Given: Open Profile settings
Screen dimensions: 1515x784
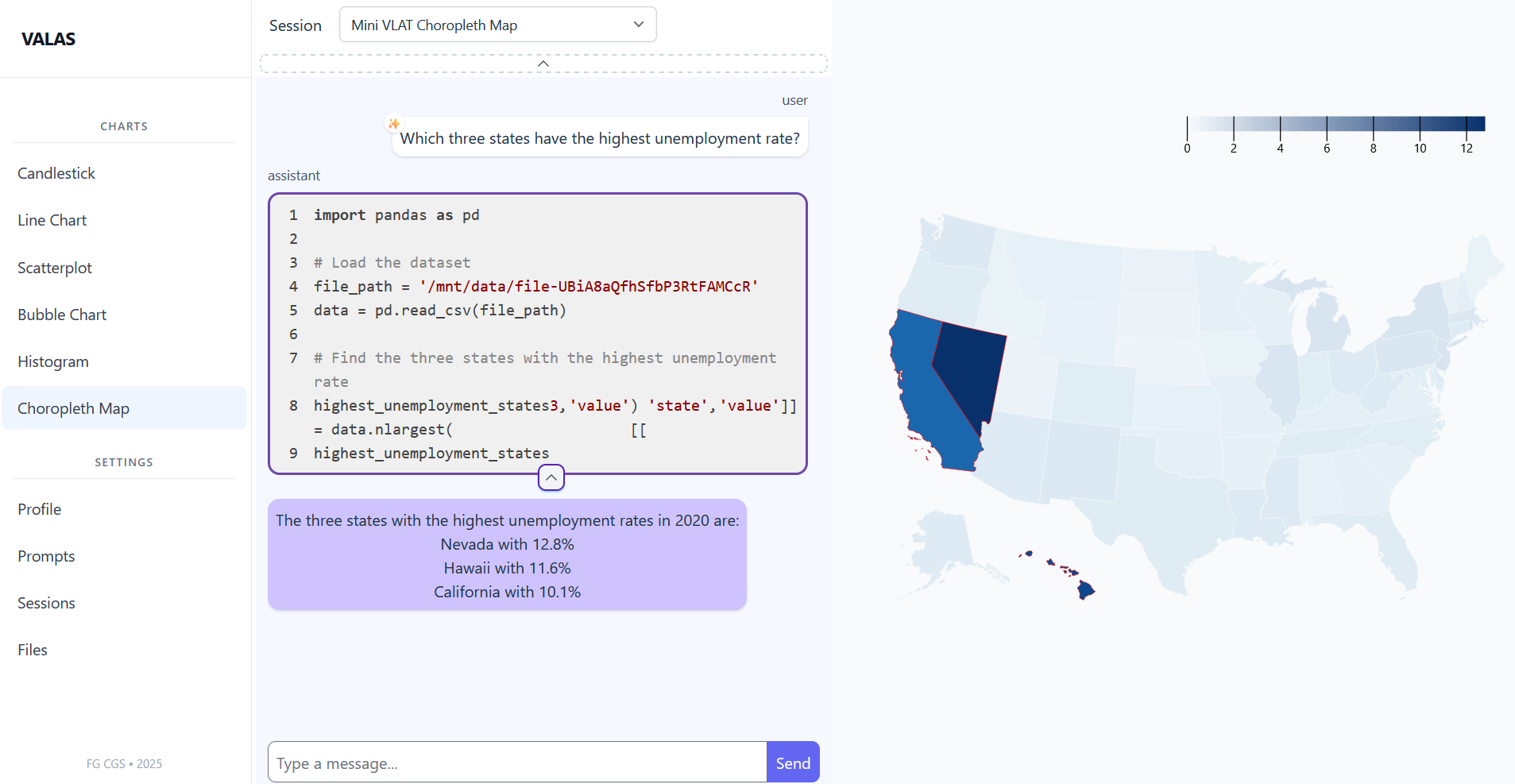Looking at the screenshot, I should tap(40, 509).
